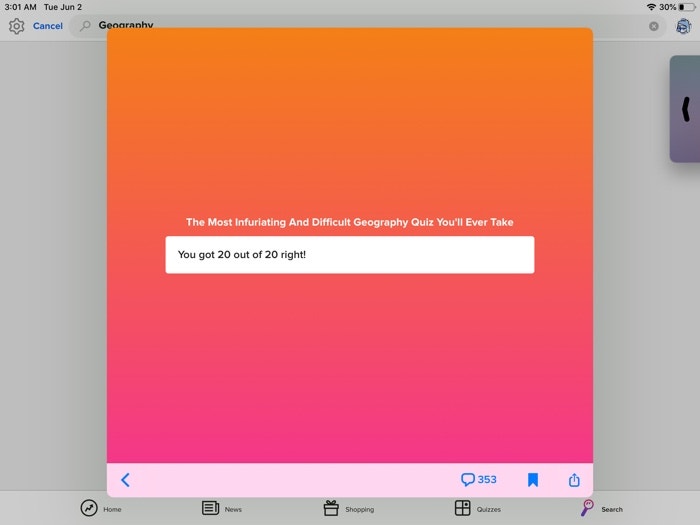Click the magnifying glass search icon

pos(86,26)
